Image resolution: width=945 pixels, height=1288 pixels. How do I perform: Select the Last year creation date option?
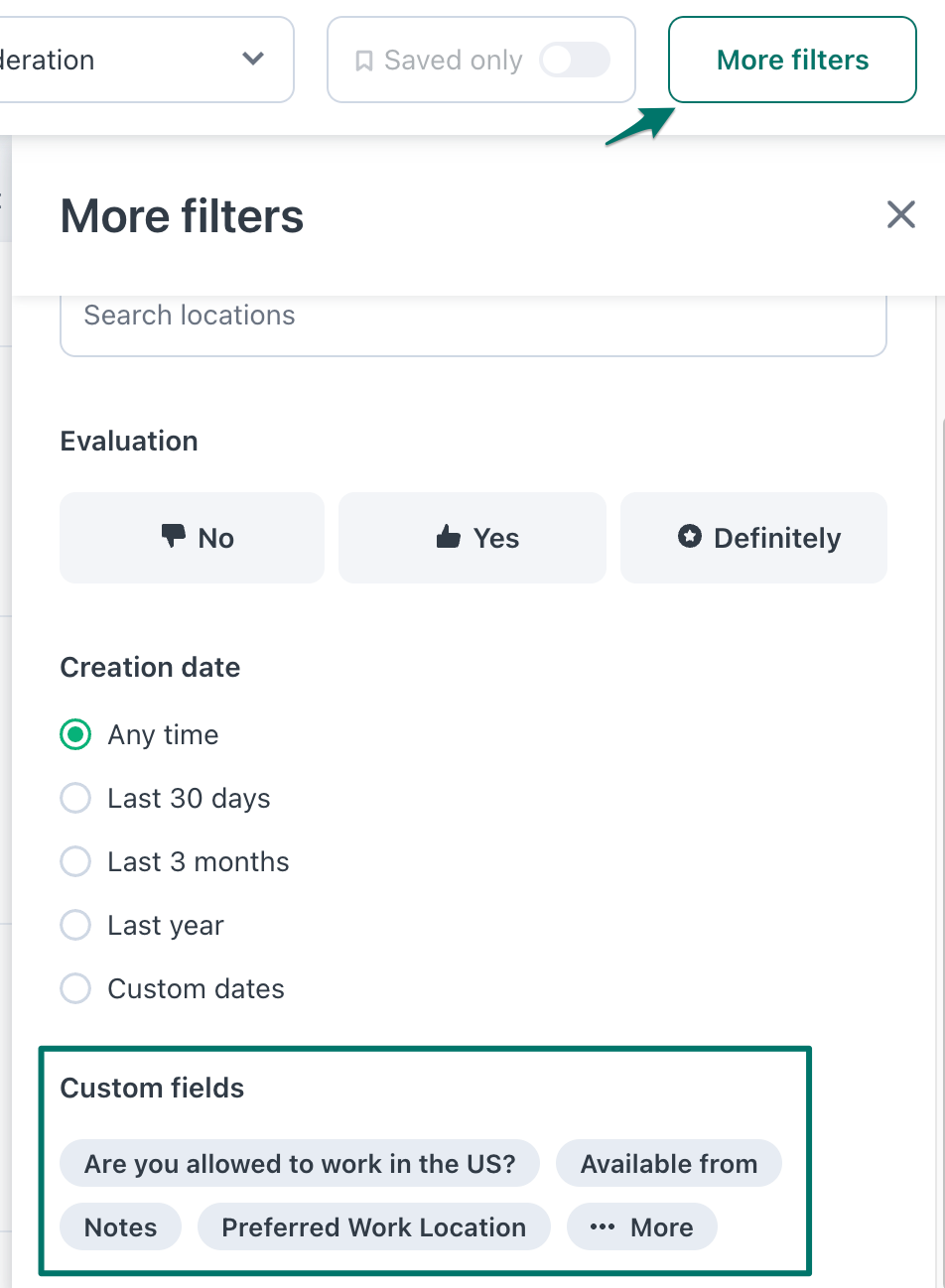tap(75, 925)
